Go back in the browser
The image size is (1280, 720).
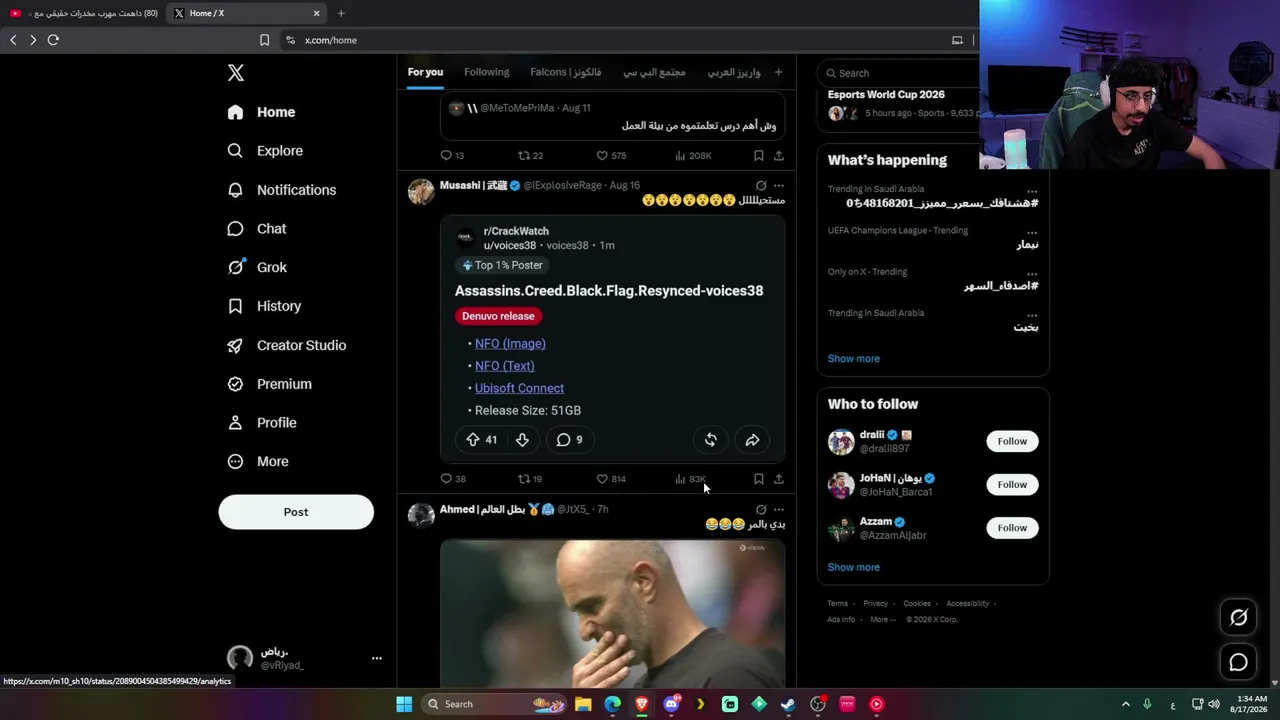tap(13, 40)
